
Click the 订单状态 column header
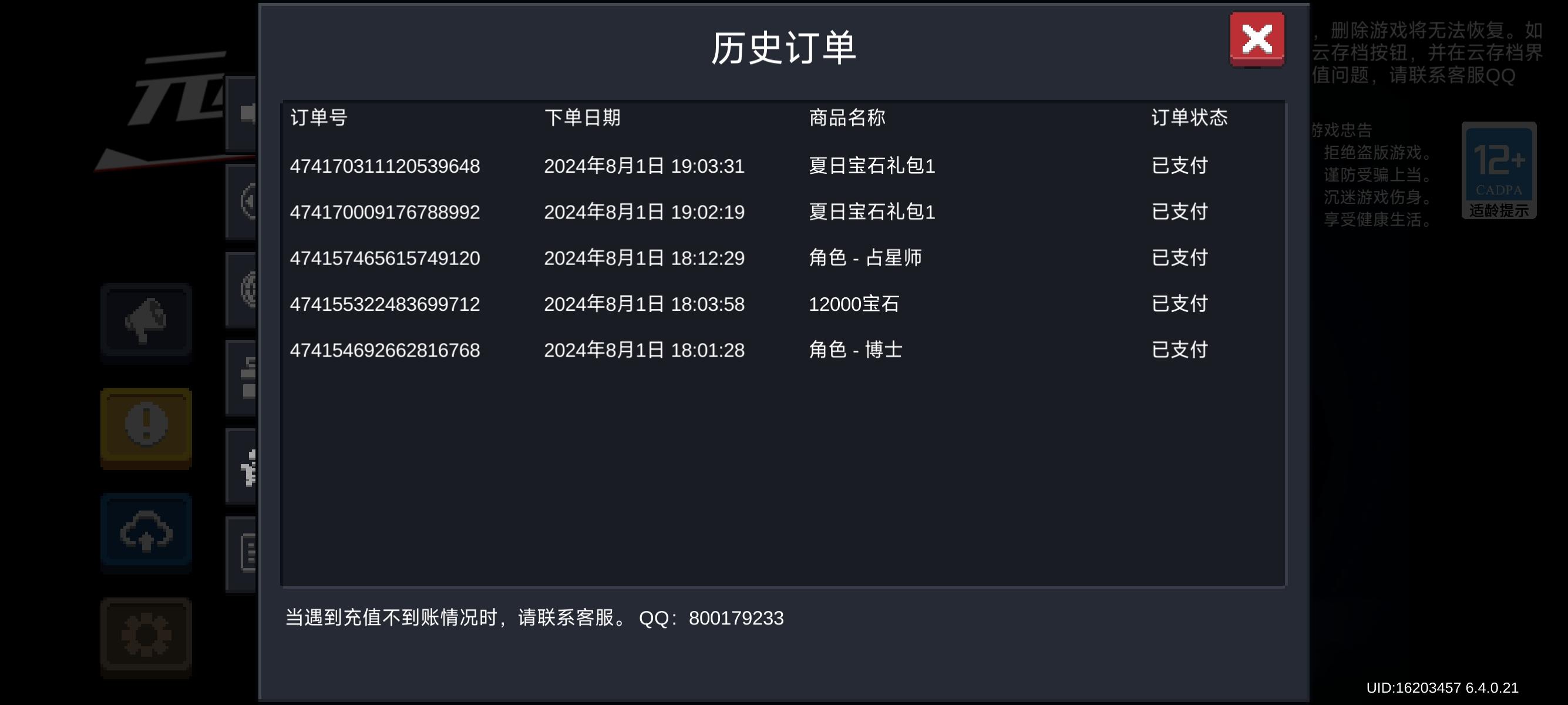[x=1189, y=117]
